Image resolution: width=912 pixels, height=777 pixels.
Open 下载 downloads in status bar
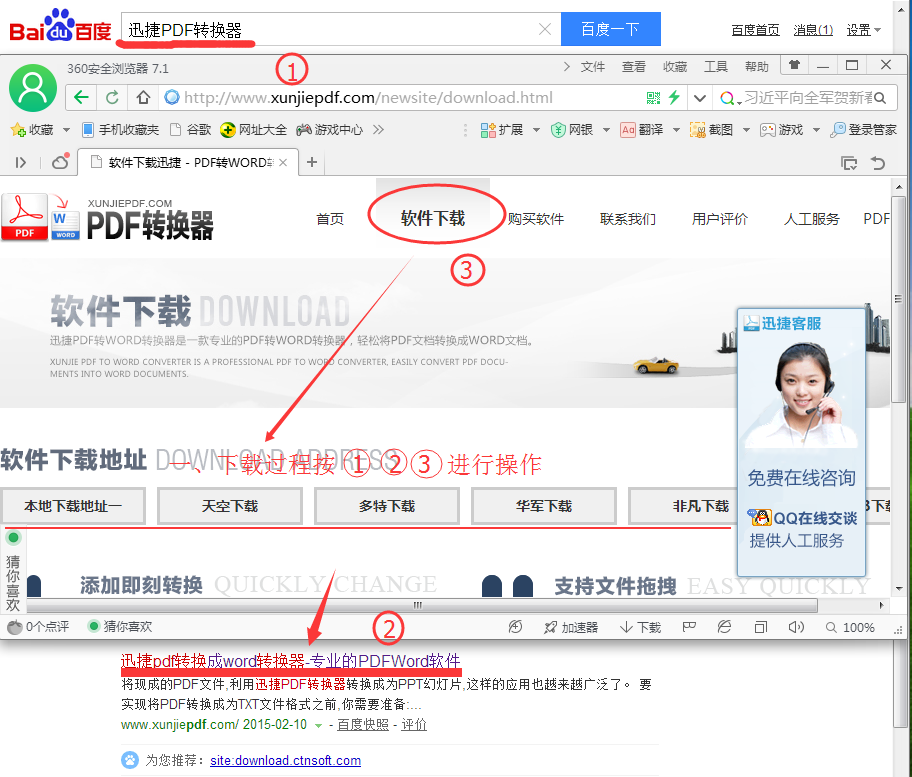(640, 628)
